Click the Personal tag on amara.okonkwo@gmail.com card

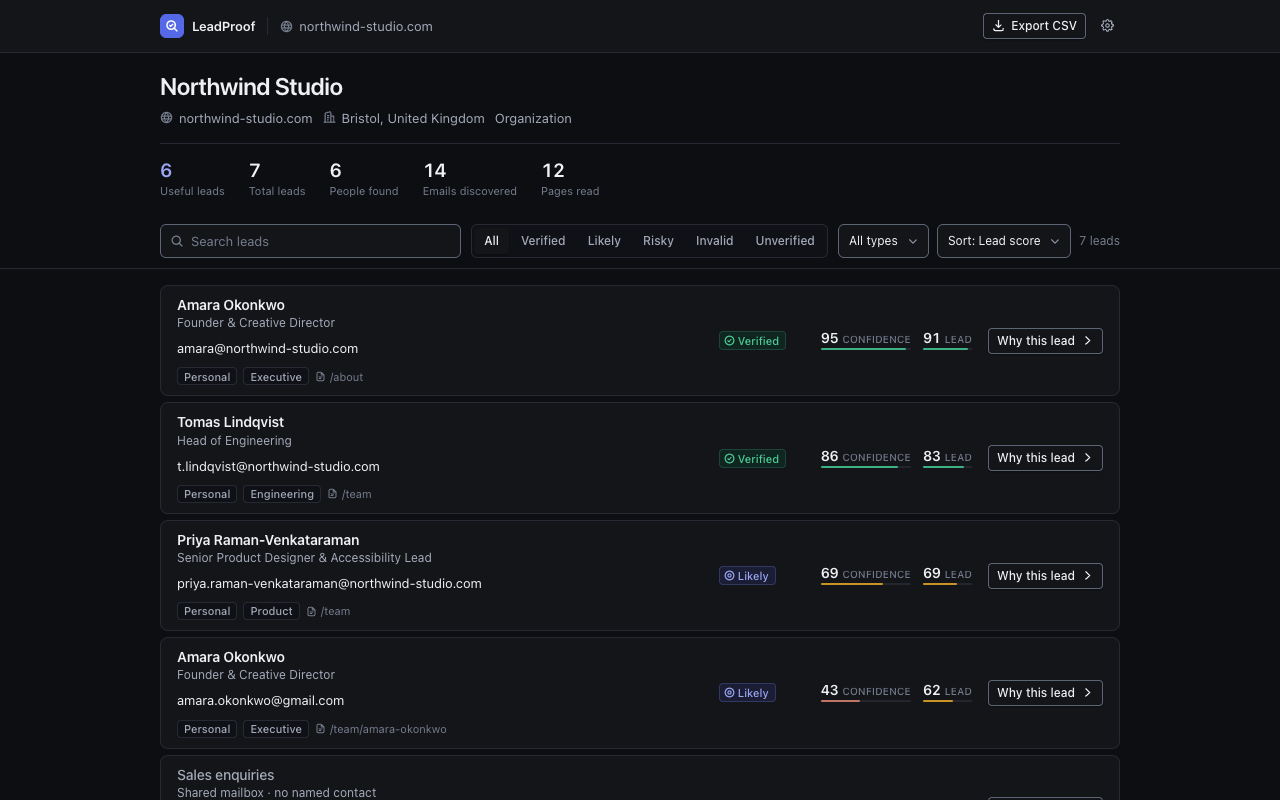pyautogui.click(x=207, y=729)
